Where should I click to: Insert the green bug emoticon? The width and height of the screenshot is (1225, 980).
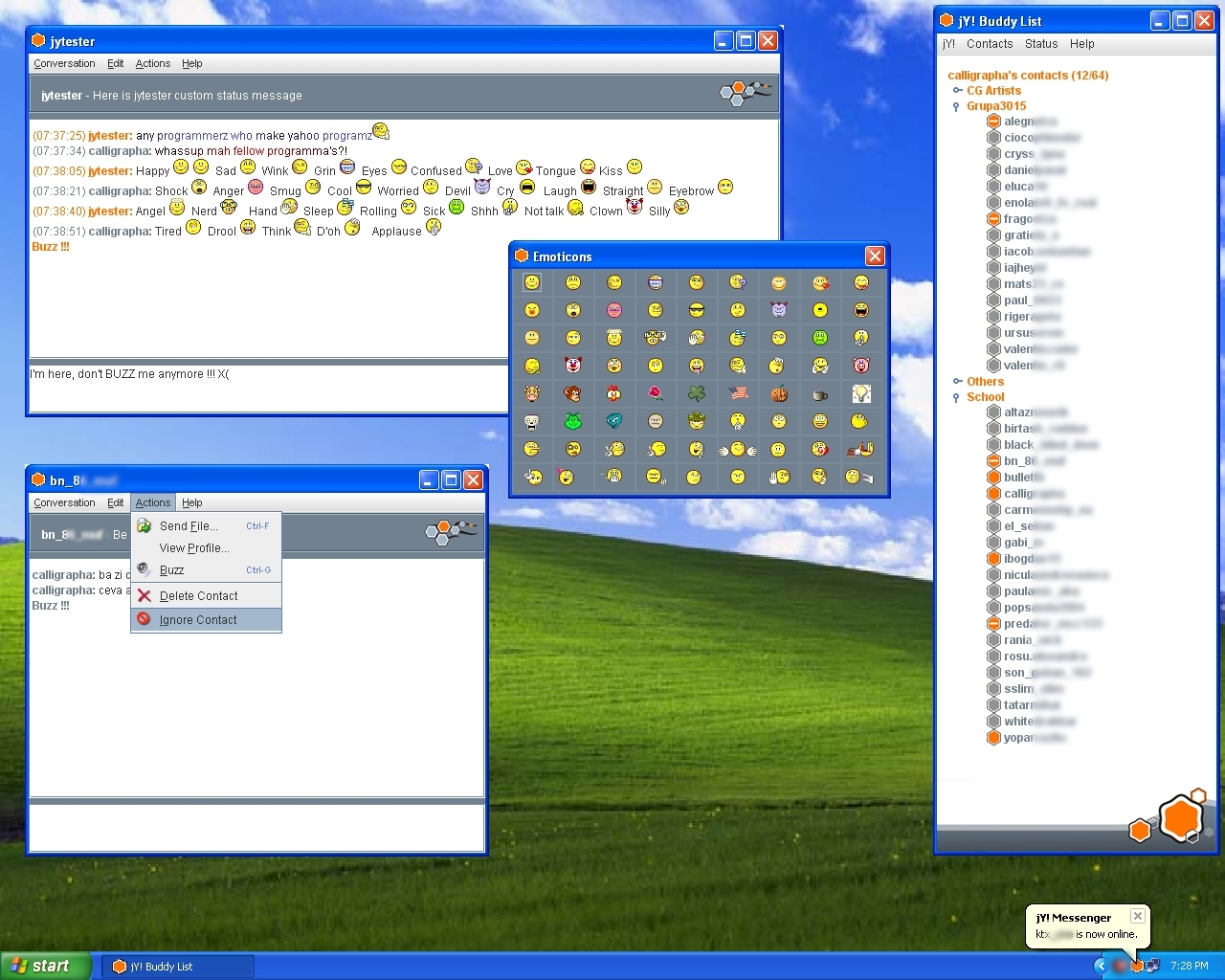573,421
